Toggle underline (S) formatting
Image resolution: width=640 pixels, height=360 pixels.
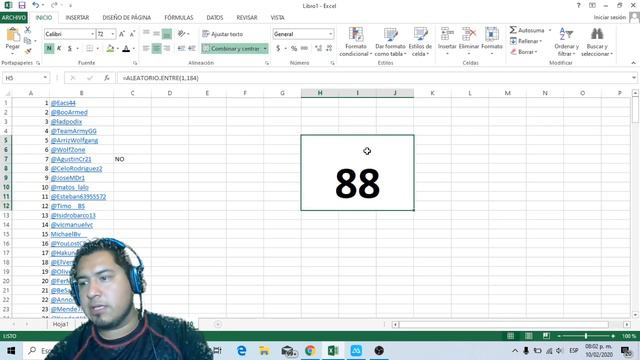(x=70, y=49)
